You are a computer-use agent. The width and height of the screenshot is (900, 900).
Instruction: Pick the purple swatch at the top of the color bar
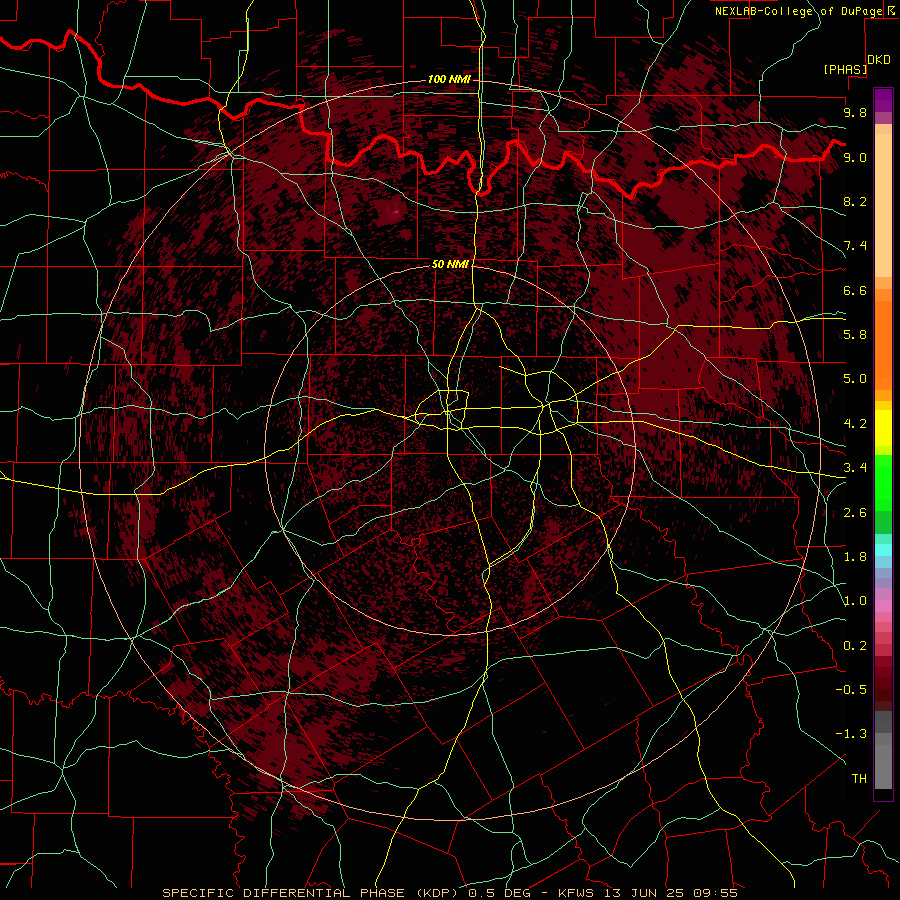[x=883, y=100]
